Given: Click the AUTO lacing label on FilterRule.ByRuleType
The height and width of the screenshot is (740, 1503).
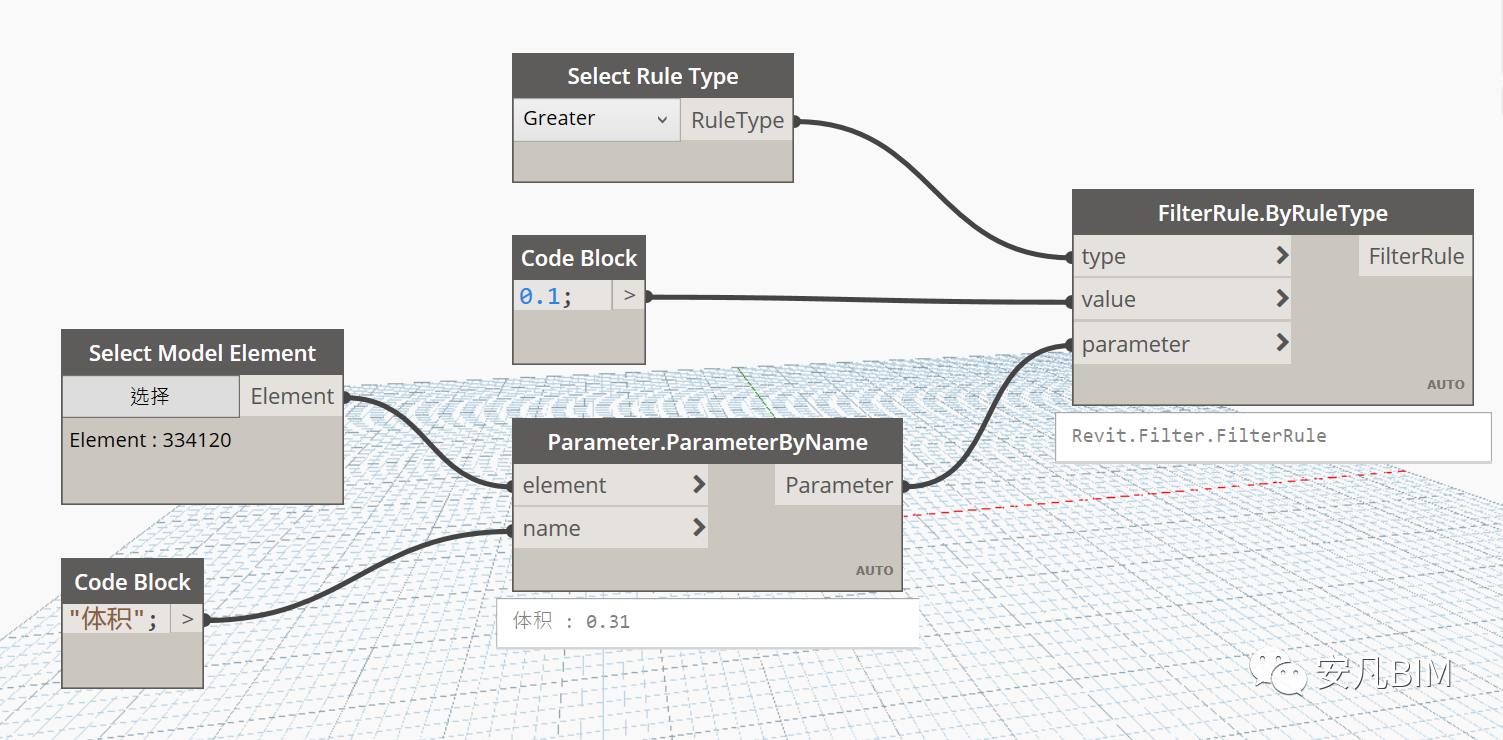Looking at the screenshot, I should click(1446, 384).
